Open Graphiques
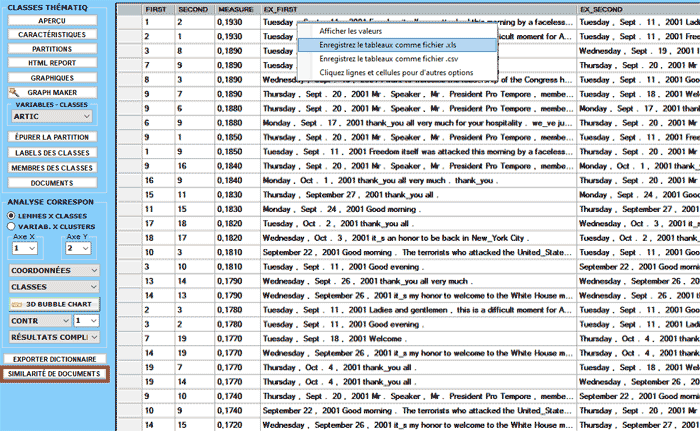This screenshot has width=700, height=431. (x=52, y=78)
